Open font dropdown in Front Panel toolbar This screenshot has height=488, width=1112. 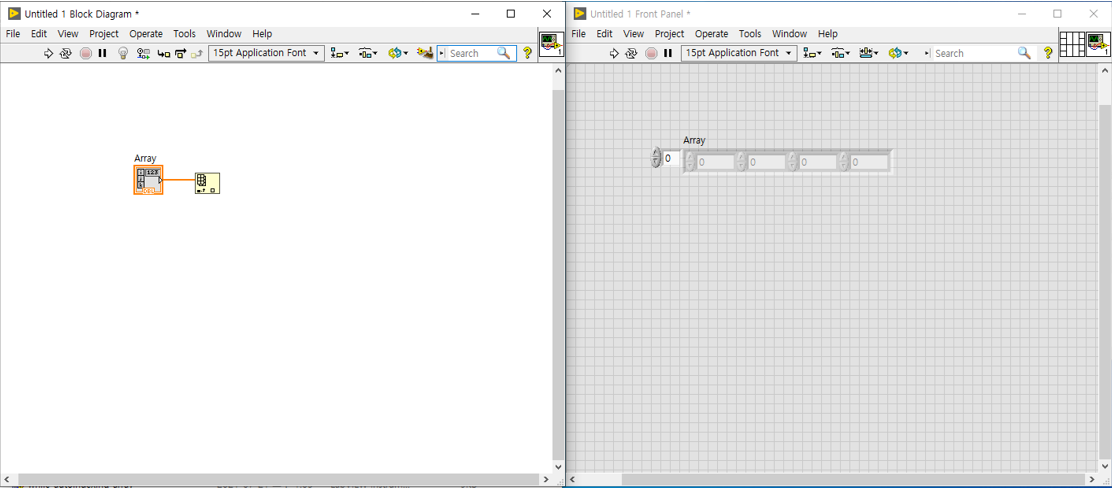[x=739, y=53]
